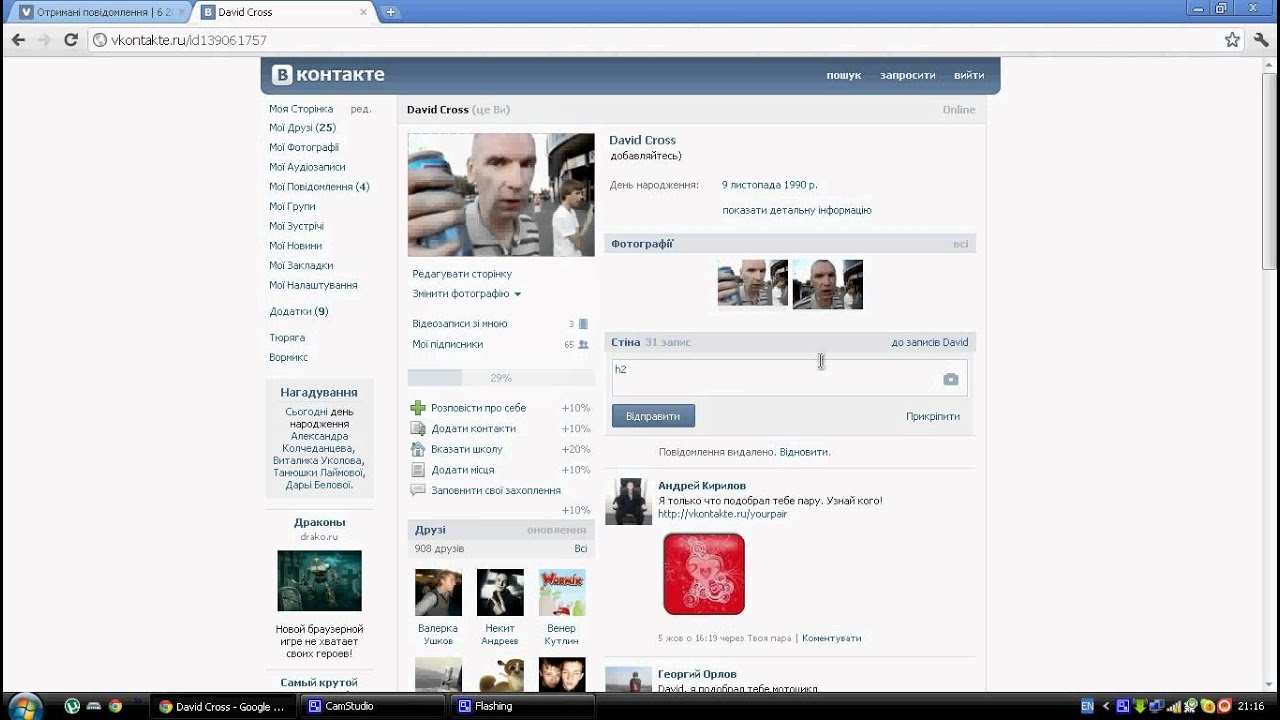
Task: Open the main profile photo
Action: coord(501,195)
